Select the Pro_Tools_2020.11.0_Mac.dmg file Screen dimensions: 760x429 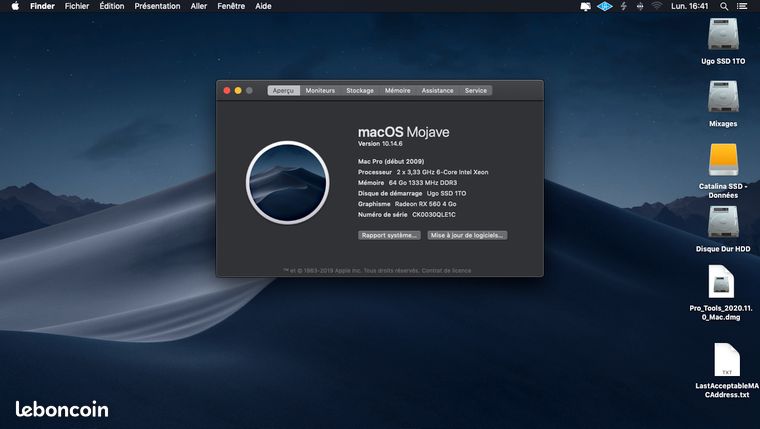point(721,282)
